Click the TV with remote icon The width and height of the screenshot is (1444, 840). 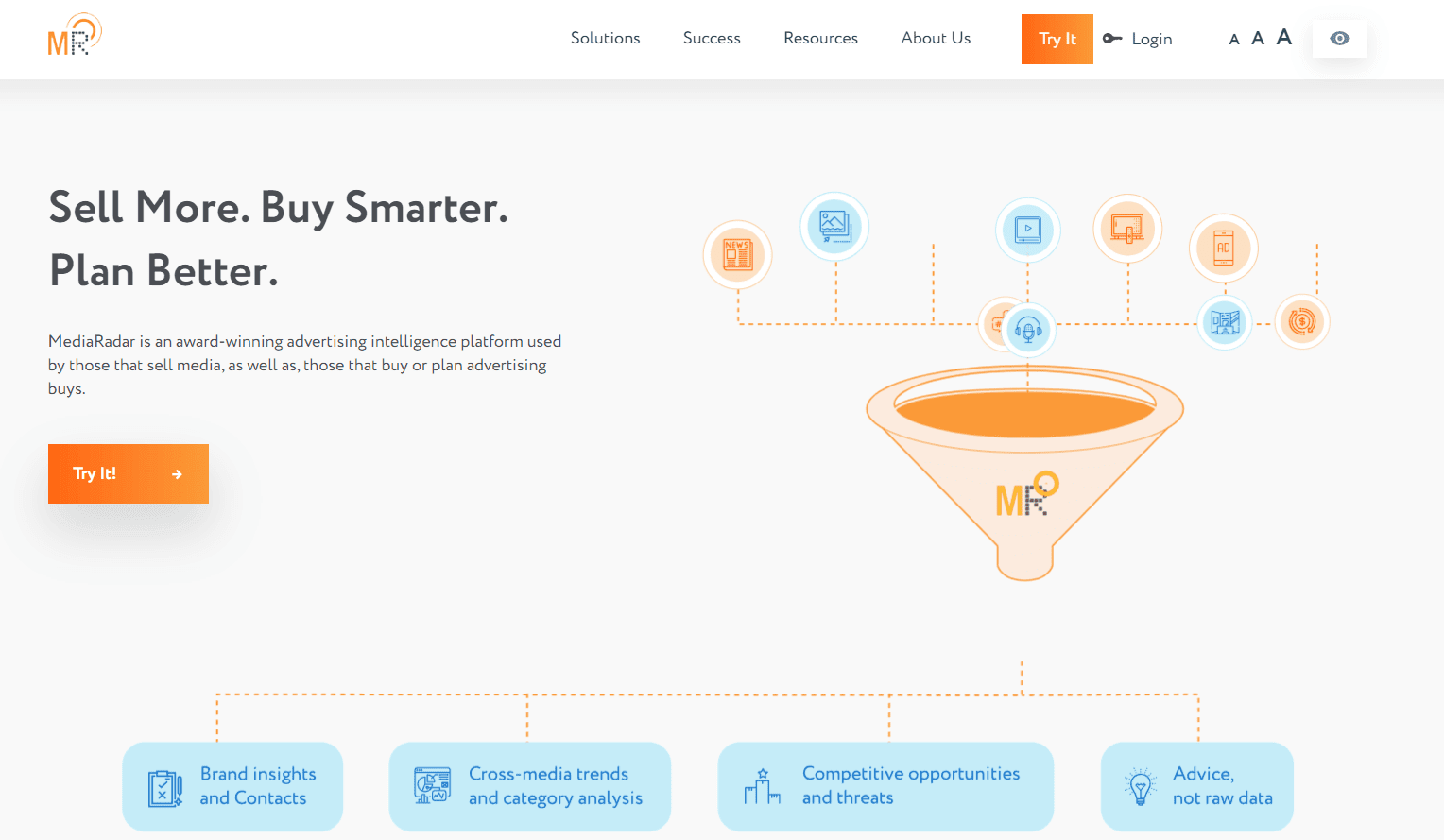tap(1127, 229)
